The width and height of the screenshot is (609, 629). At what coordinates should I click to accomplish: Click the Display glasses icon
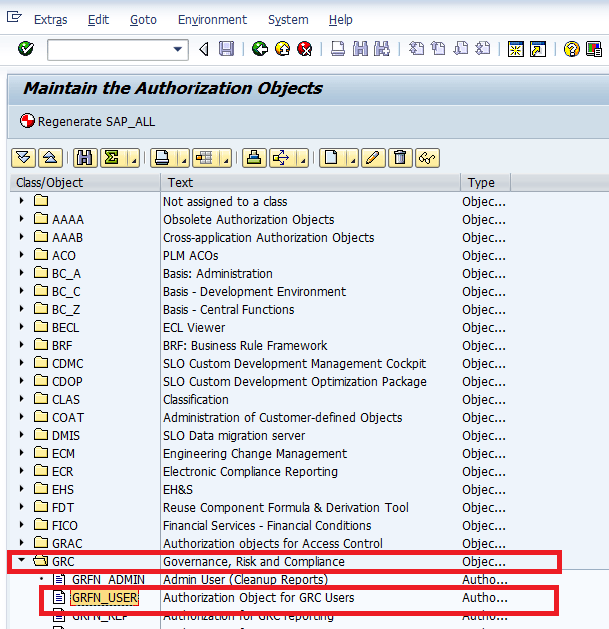[427, 158]
